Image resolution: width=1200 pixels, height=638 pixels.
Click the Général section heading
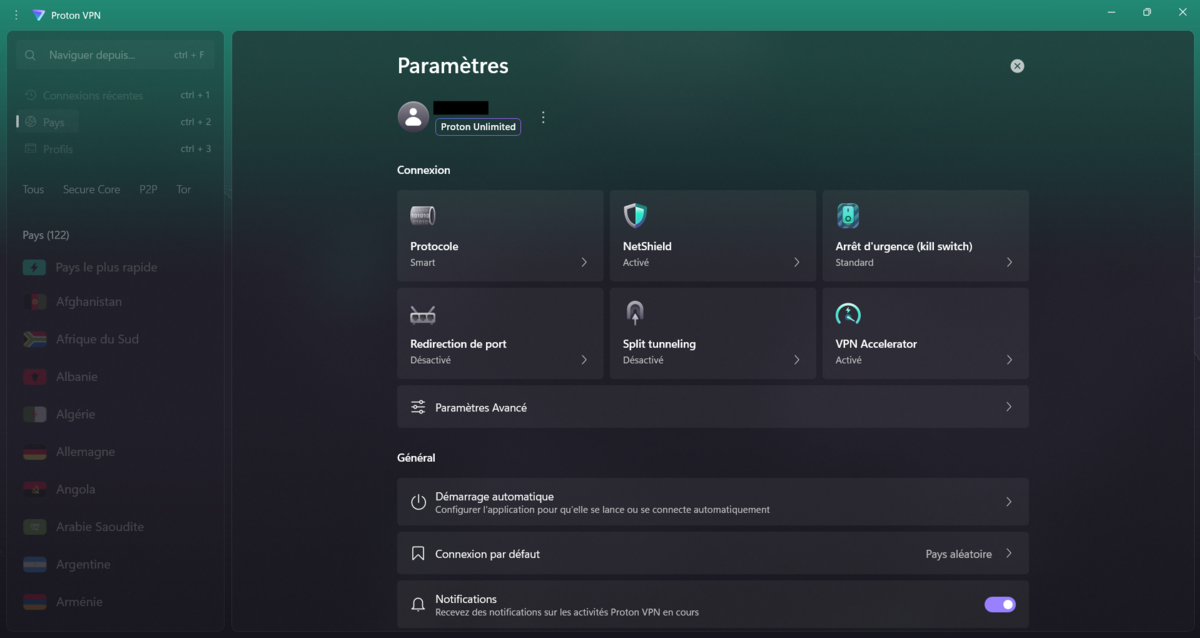(416, 458)
